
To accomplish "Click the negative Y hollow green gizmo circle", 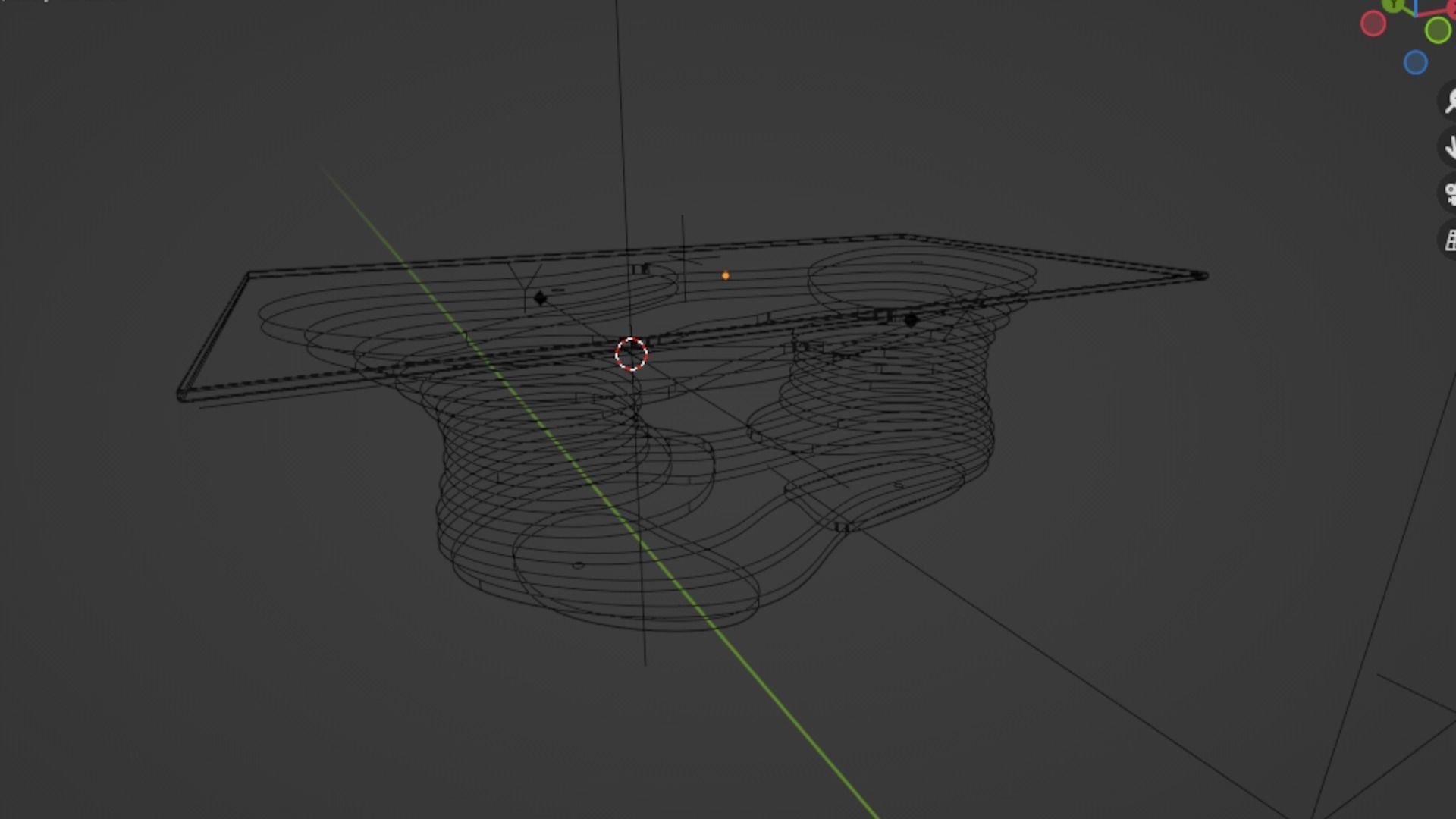I will click(1437, 30).
